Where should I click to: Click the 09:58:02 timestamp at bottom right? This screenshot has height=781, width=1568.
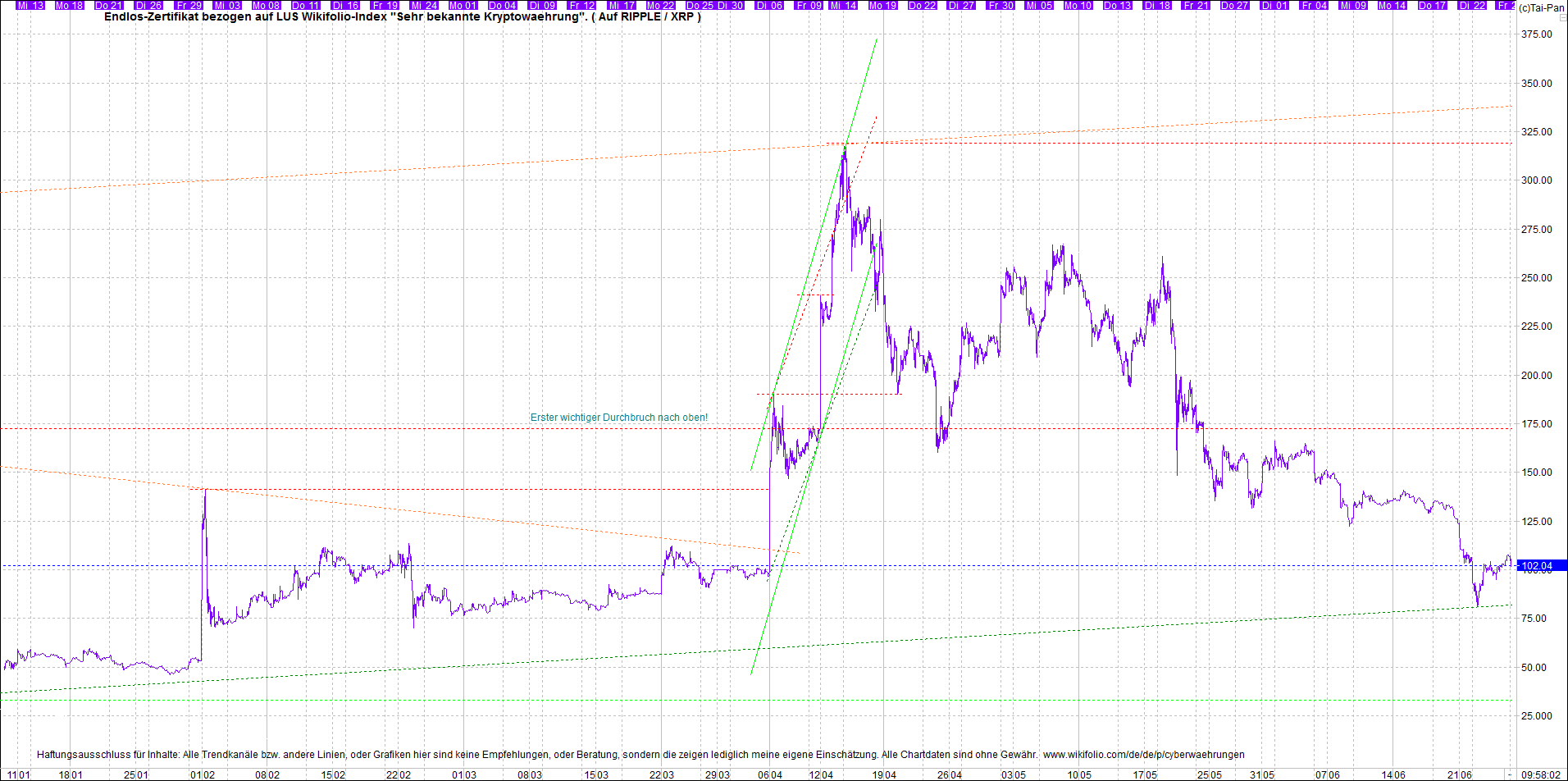[1542, 774]
